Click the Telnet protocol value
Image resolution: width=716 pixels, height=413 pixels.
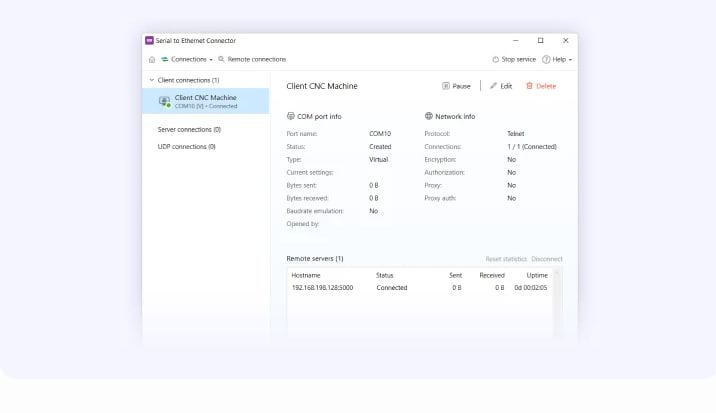coord(516,134)
